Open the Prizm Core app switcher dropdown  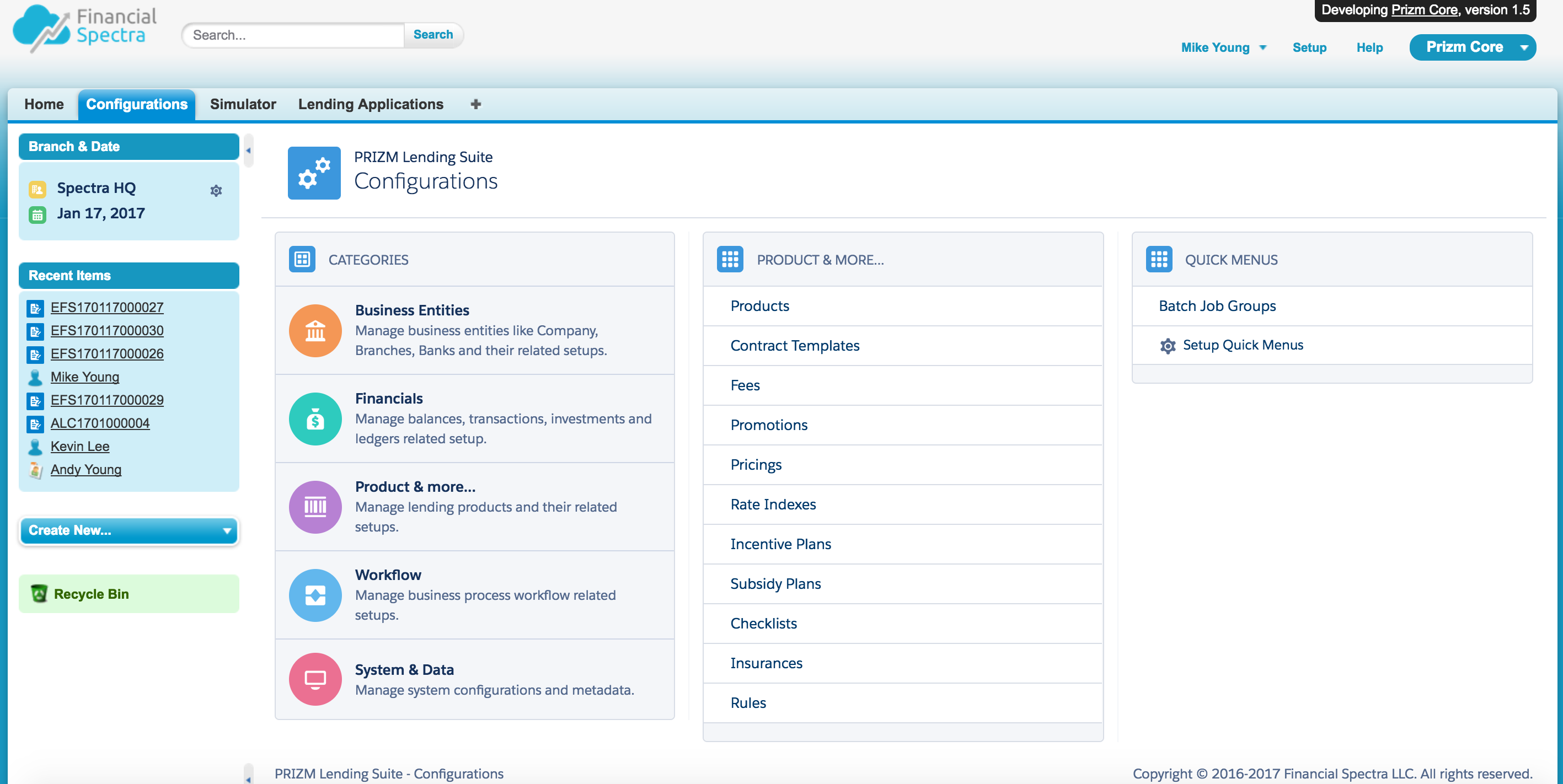(1523, 47)
